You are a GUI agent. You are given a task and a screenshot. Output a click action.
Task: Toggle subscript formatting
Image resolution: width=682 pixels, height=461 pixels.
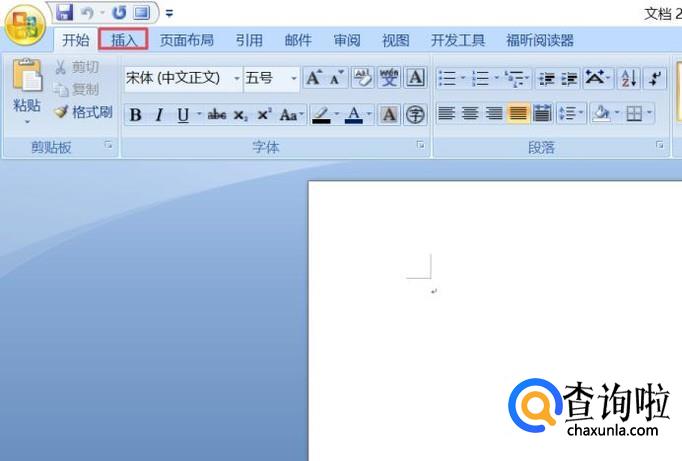pyautogui.click(x=240, y=115)
